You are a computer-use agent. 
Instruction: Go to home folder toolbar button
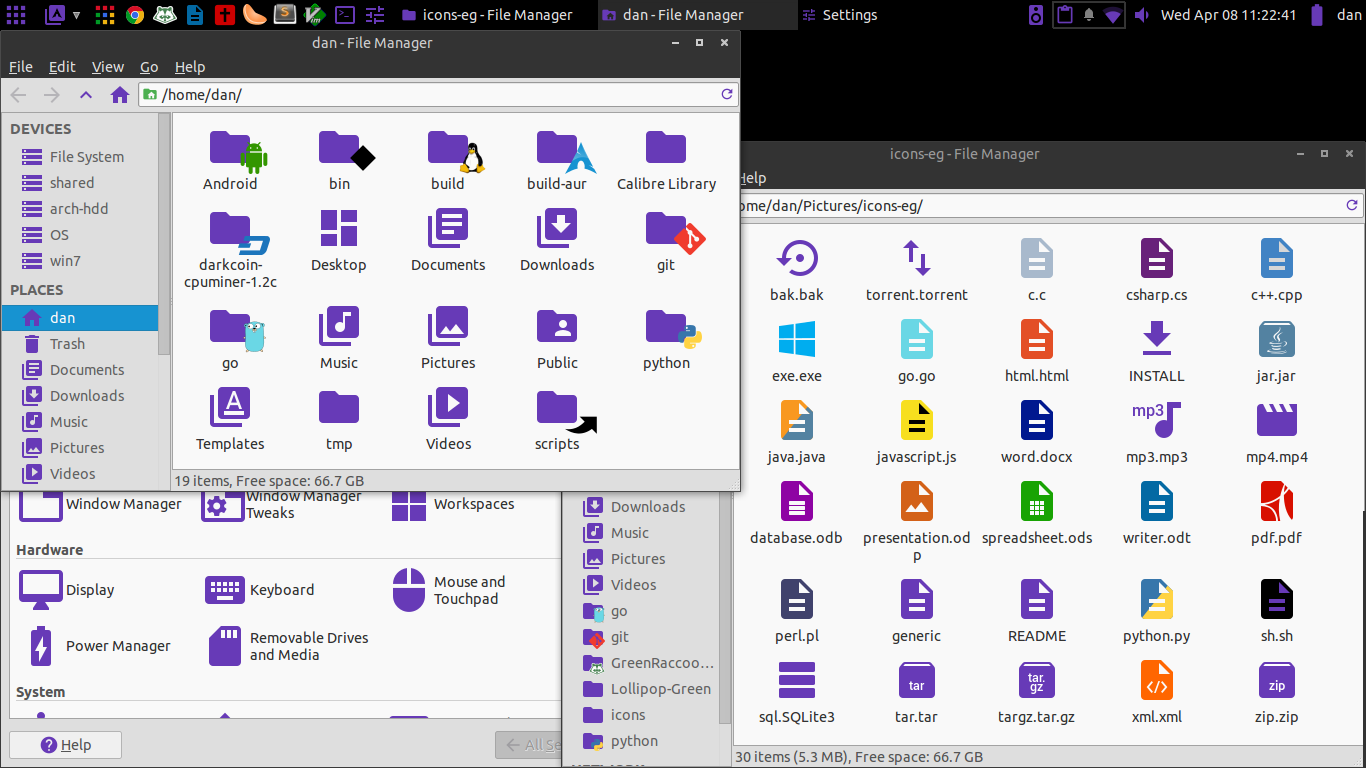[120, 95]
